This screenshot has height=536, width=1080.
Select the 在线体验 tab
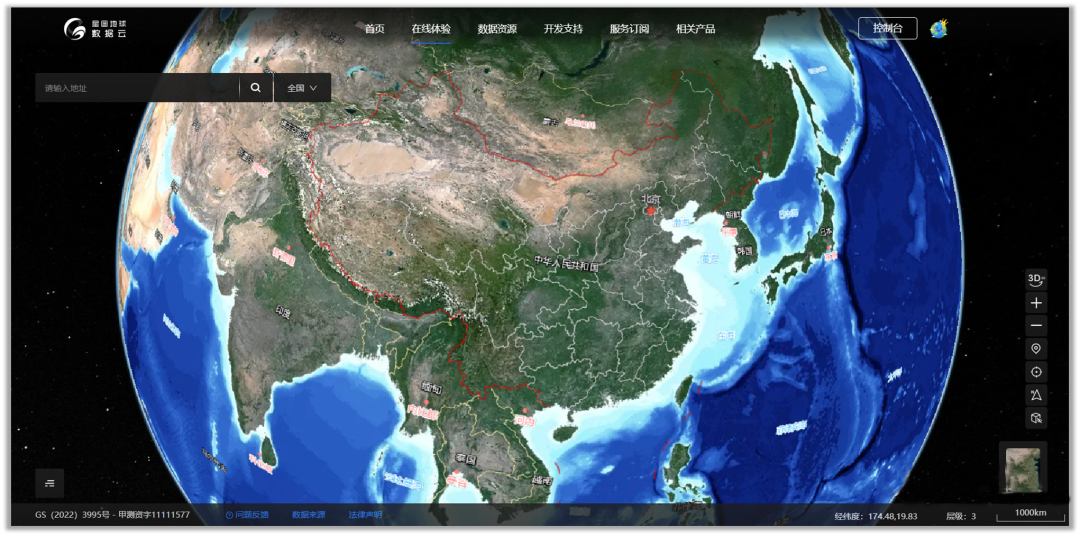431,29
